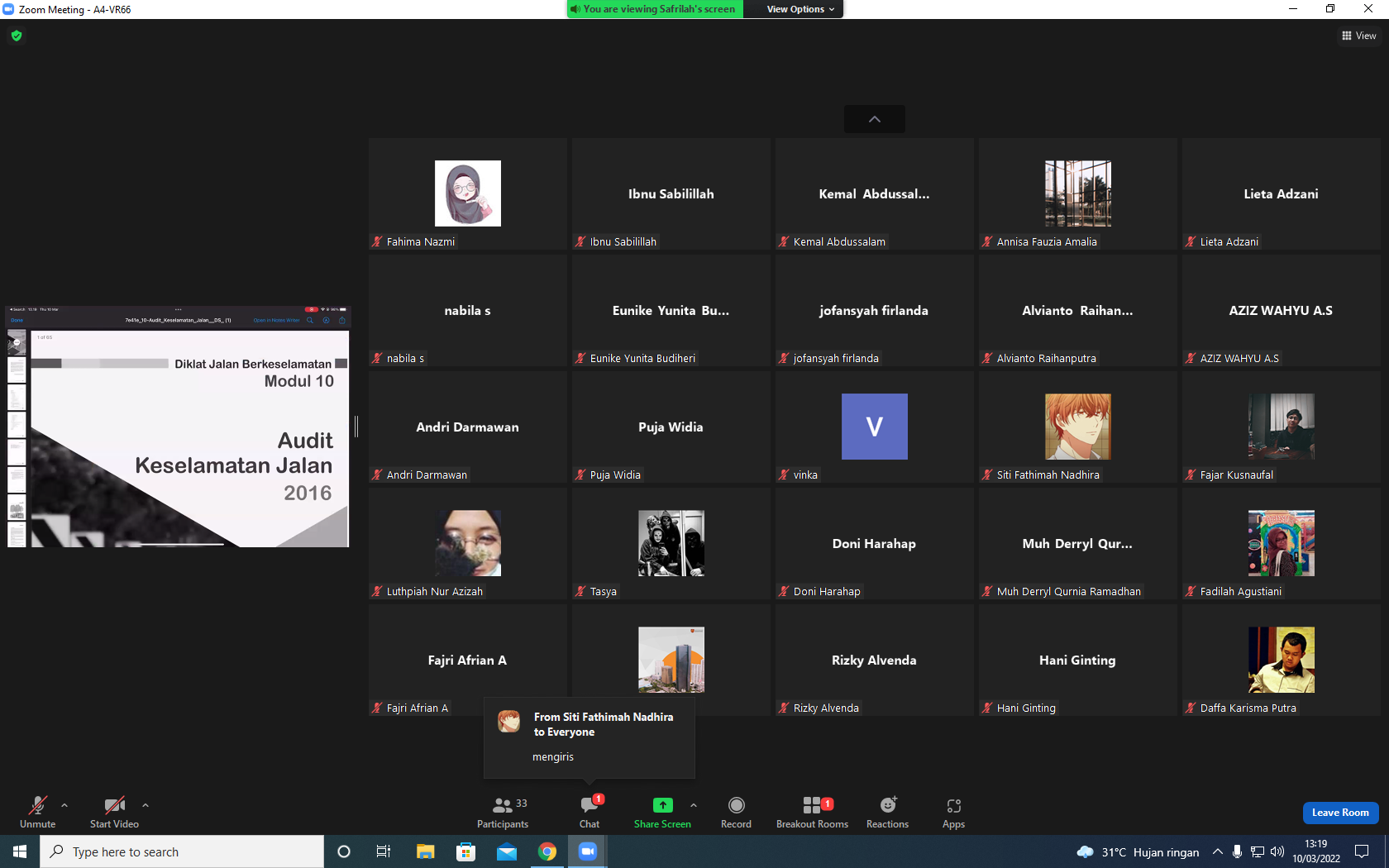The width and height of the screenshot is (1389, 868).
Task: Click the Hani Ginting tile
Action: 1077,660
